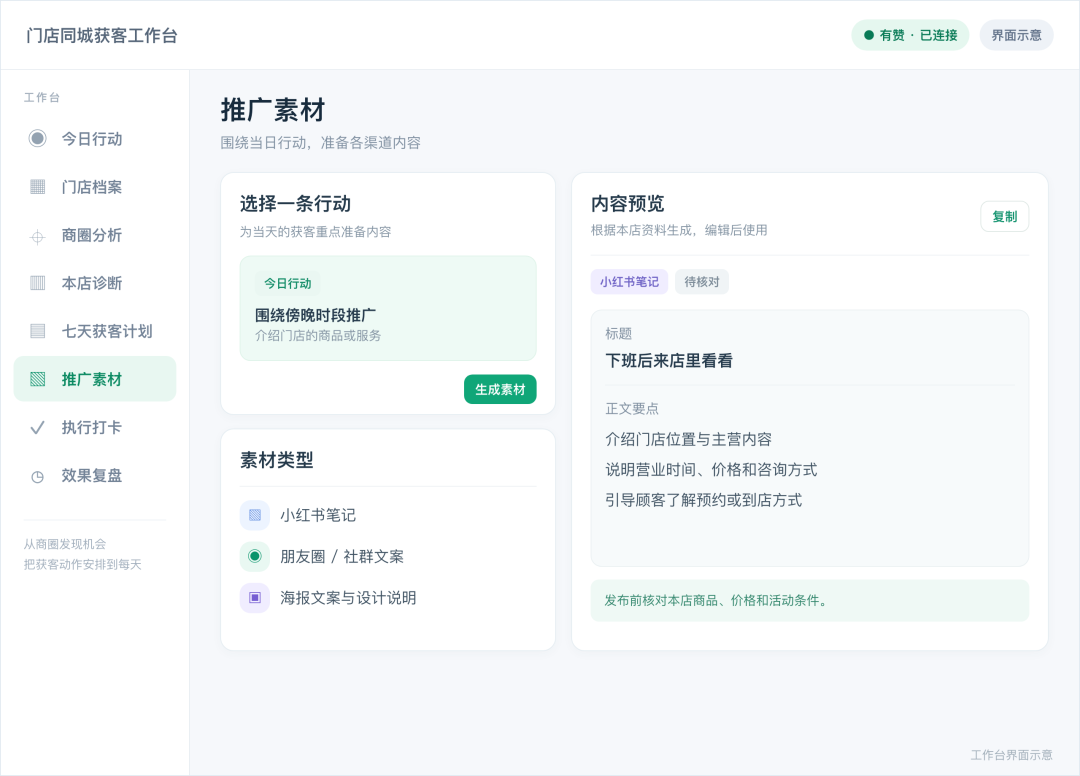Image resolution: width=1080 pixels, height=776 pixels.
Task: Click the green connection status dot
Action: (869, 35)
